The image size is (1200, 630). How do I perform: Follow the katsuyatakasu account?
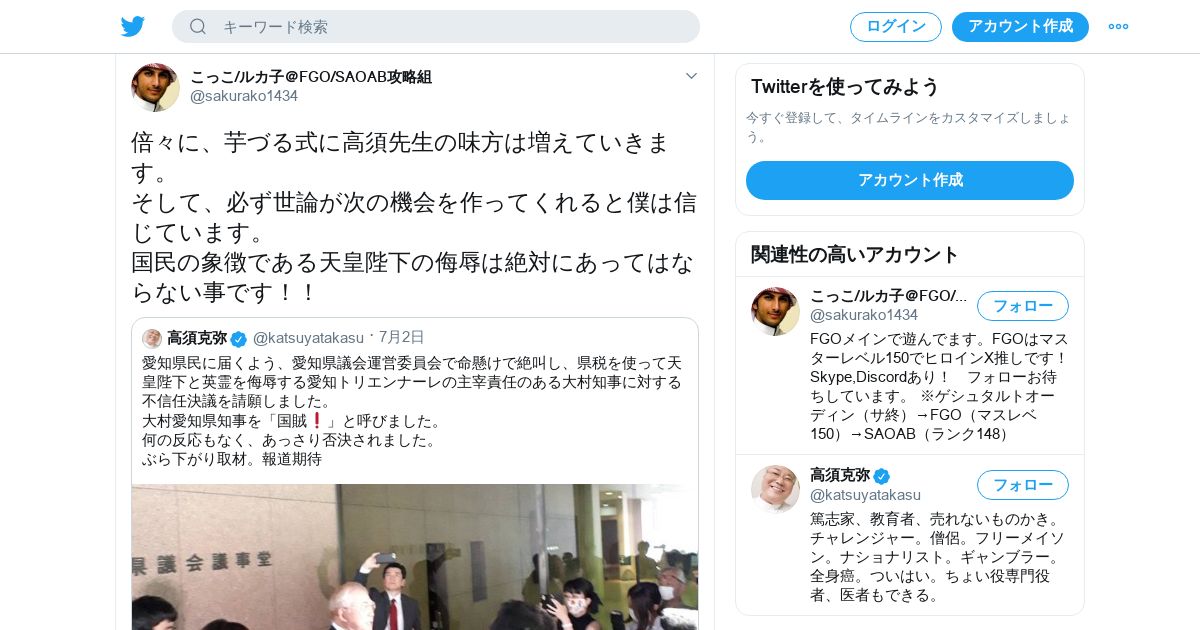pyautogui.click(x=1023, y=485)
